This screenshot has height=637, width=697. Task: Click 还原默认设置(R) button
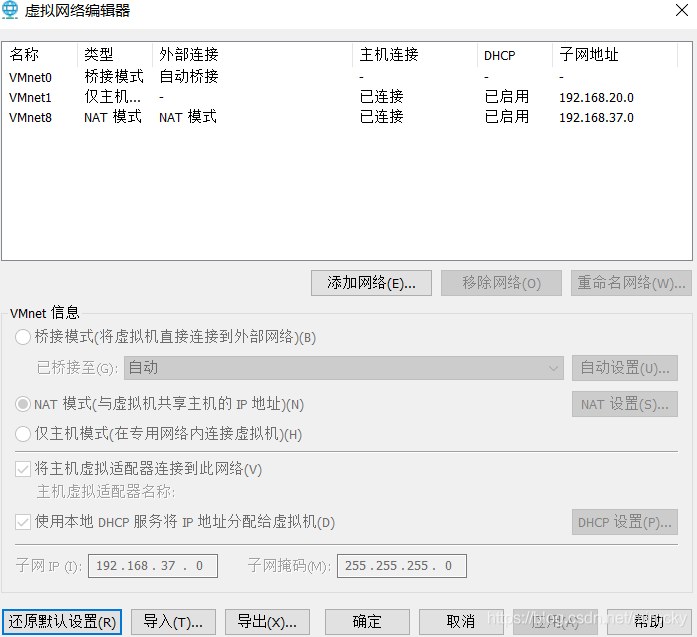click(62, 621)
